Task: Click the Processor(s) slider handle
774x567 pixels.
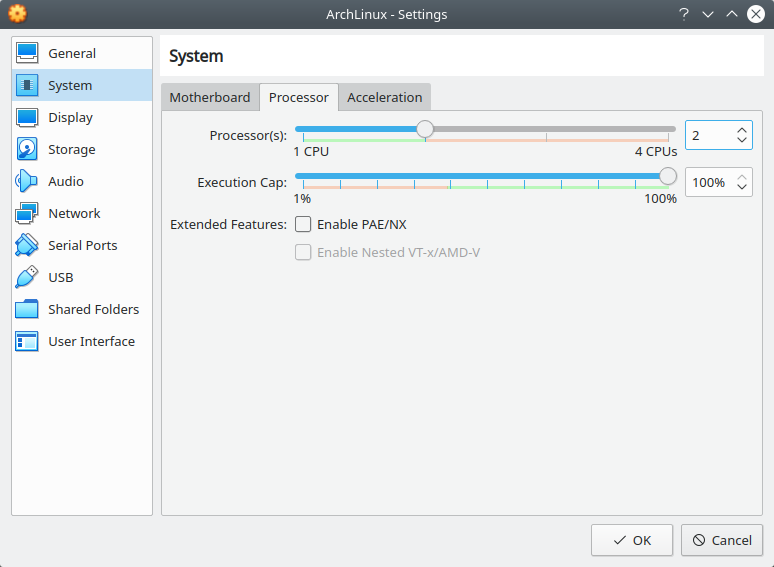Action: click(425, 129)
